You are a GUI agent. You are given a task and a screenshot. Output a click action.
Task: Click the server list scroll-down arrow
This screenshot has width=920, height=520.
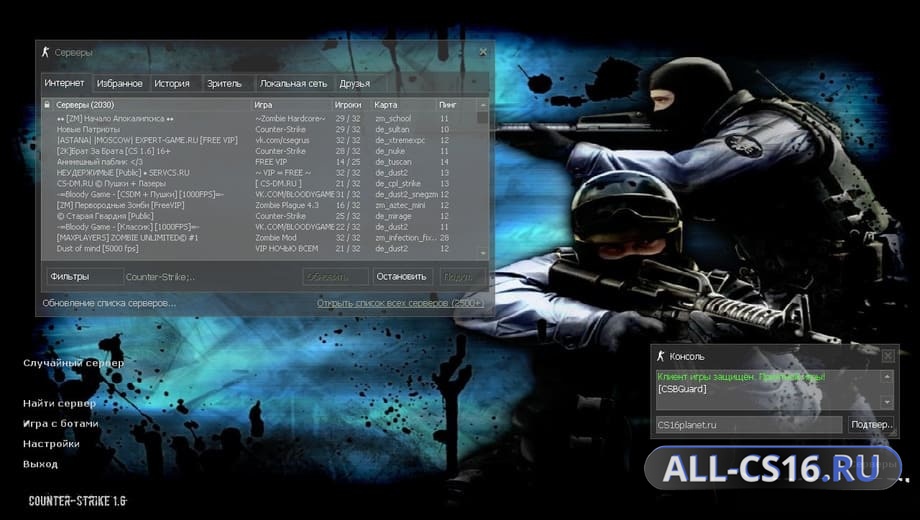(483, 254)
